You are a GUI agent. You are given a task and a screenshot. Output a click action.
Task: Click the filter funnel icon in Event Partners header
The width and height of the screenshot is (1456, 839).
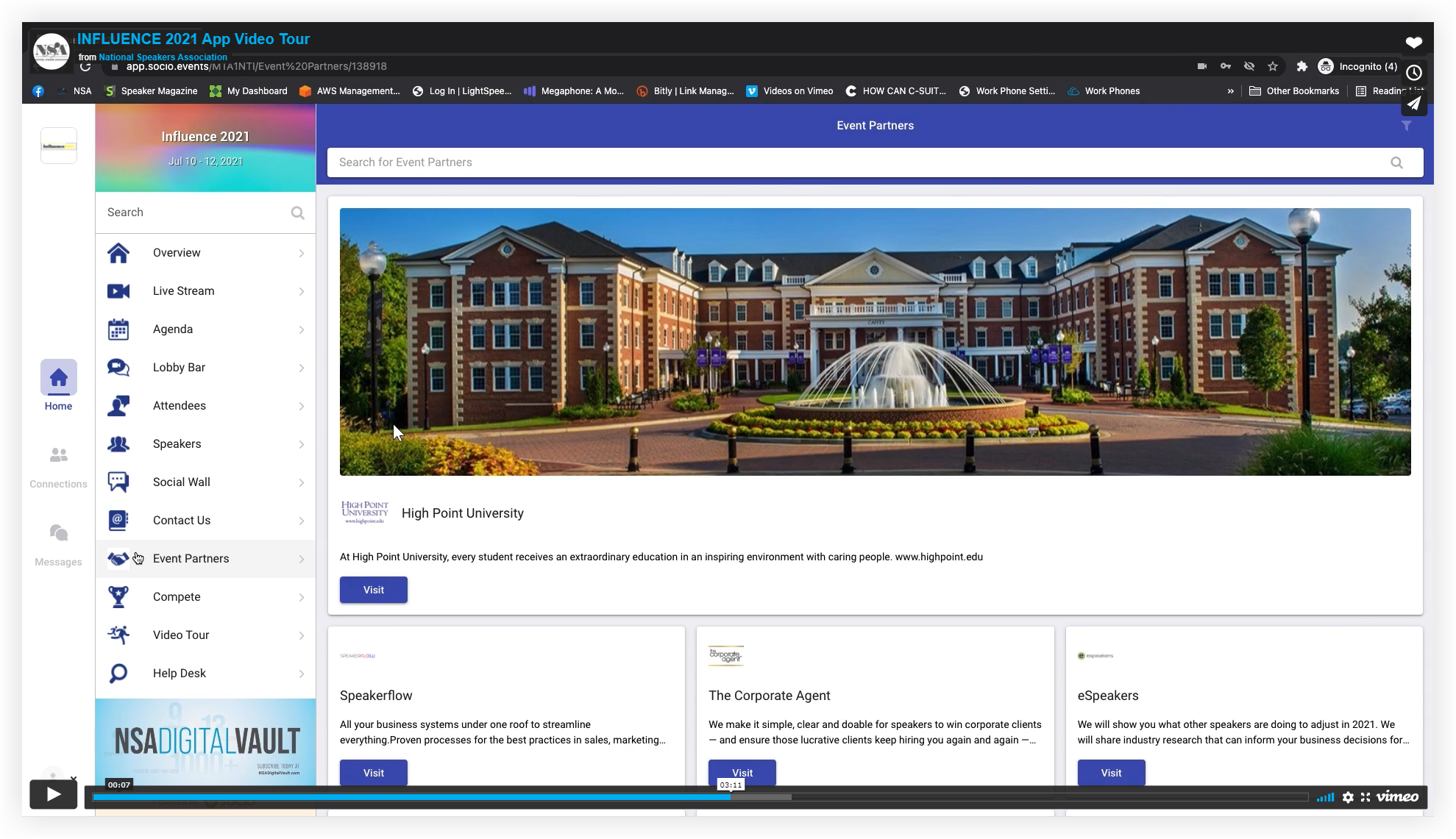point(1406,126)
